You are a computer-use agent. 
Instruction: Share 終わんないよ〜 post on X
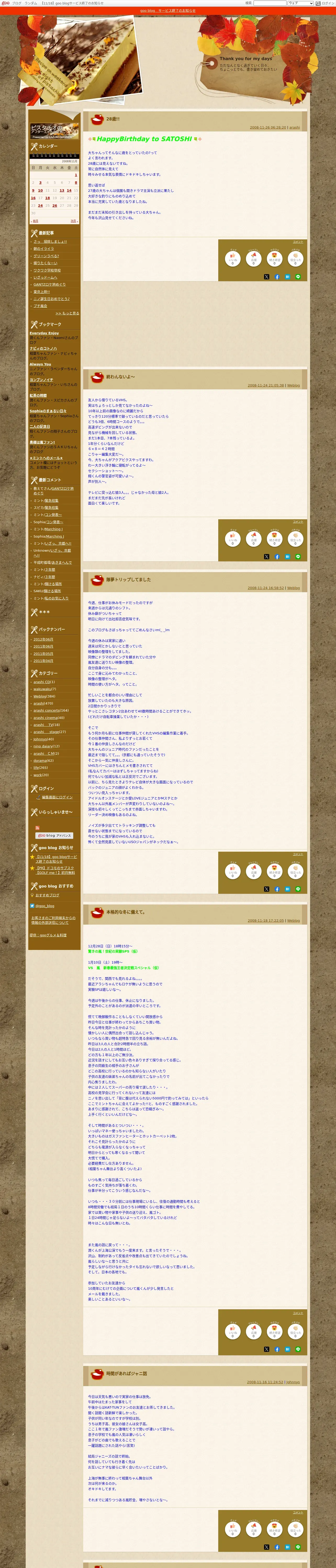tap(266, 556)
